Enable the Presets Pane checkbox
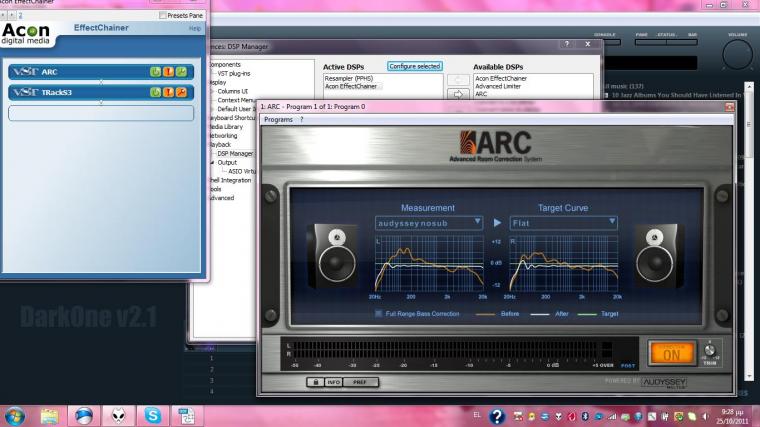This screenshot has height=427, width=760. pos(163,15)
